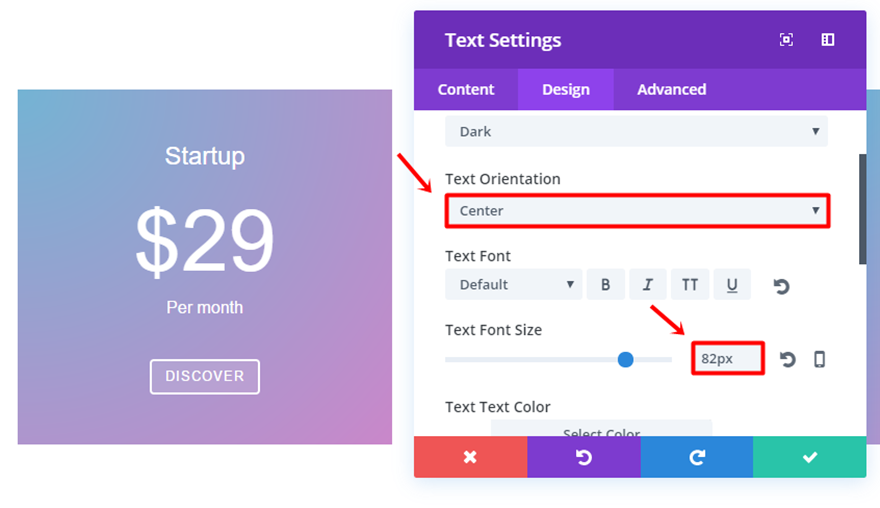Image resolution: width=880 pixels, height=508 pixels.
Task: Toggle italic text formatting
Action: tap(648, 285)
